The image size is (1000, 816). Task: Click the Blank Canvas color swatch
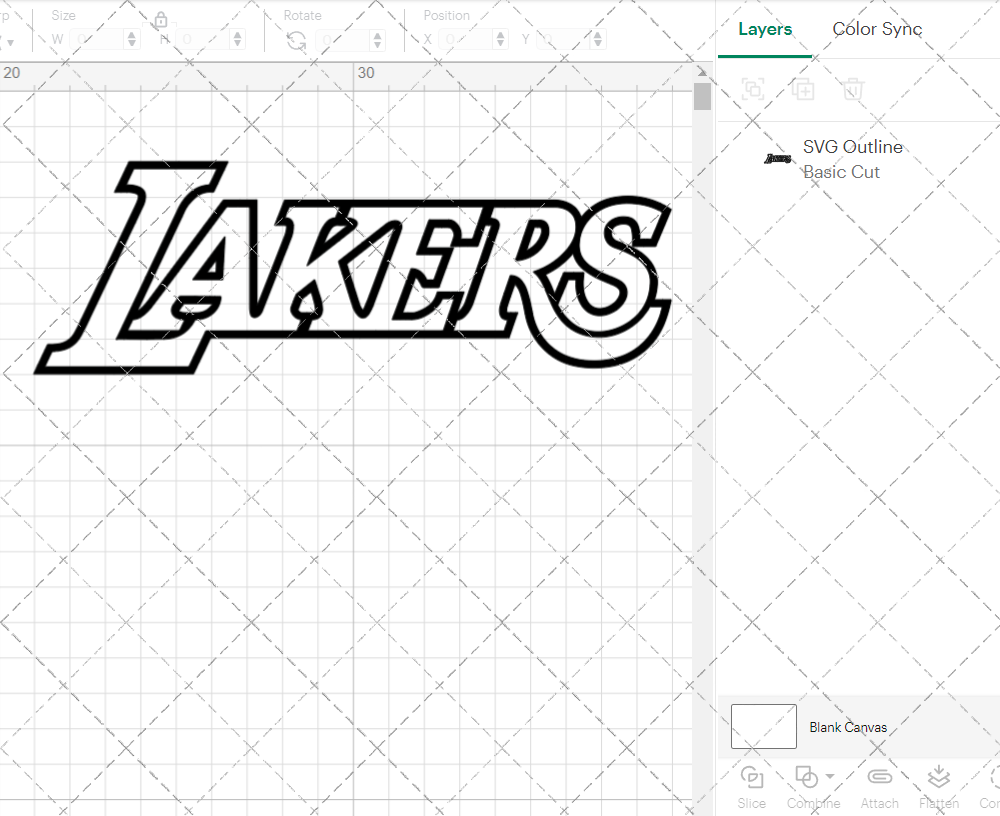pyautogui.click(x=763, y=727)
